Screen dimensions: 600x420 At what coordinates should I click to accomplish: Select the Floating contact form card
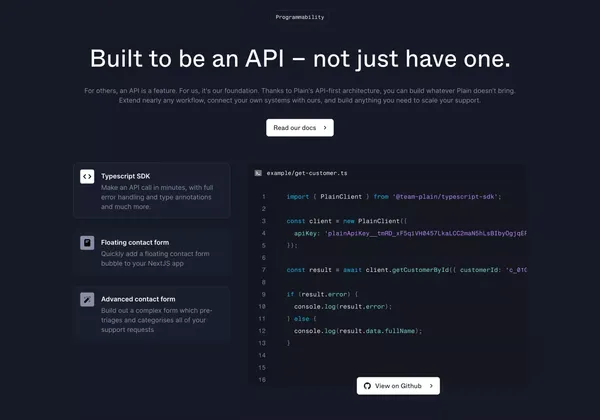click(152, 252)
